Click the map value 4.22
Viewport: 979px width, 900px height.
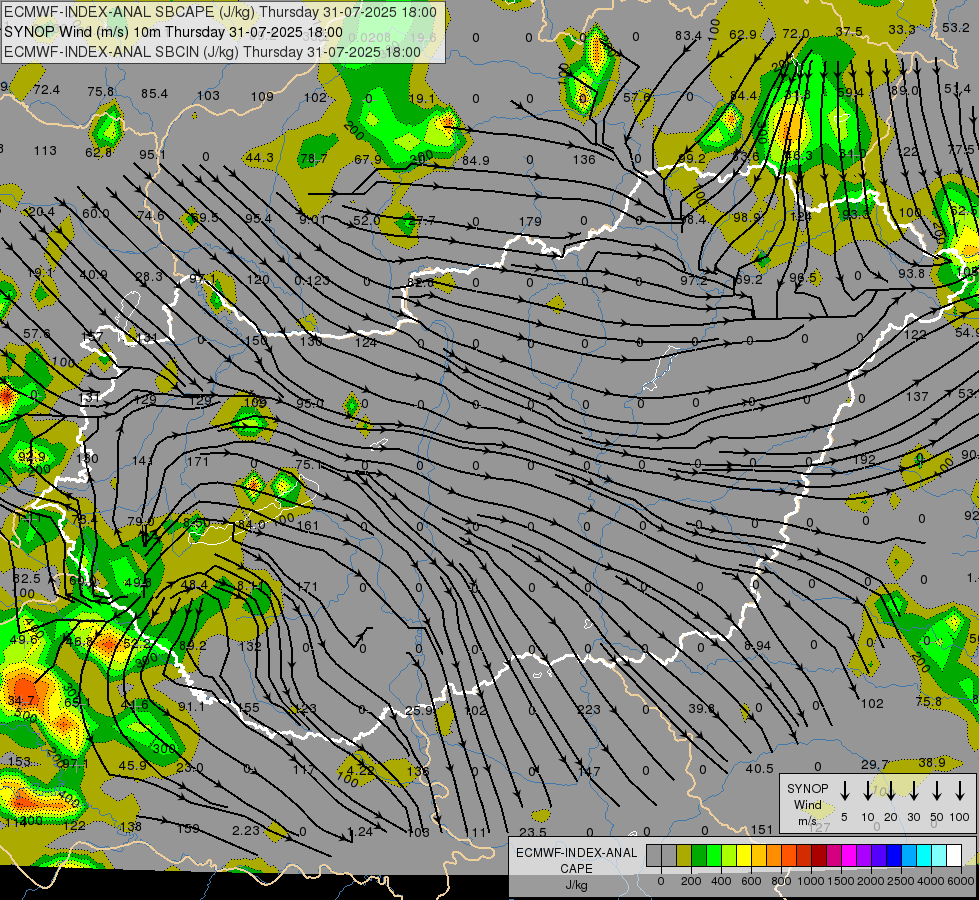pyautogui.click(x=360, y=770)
